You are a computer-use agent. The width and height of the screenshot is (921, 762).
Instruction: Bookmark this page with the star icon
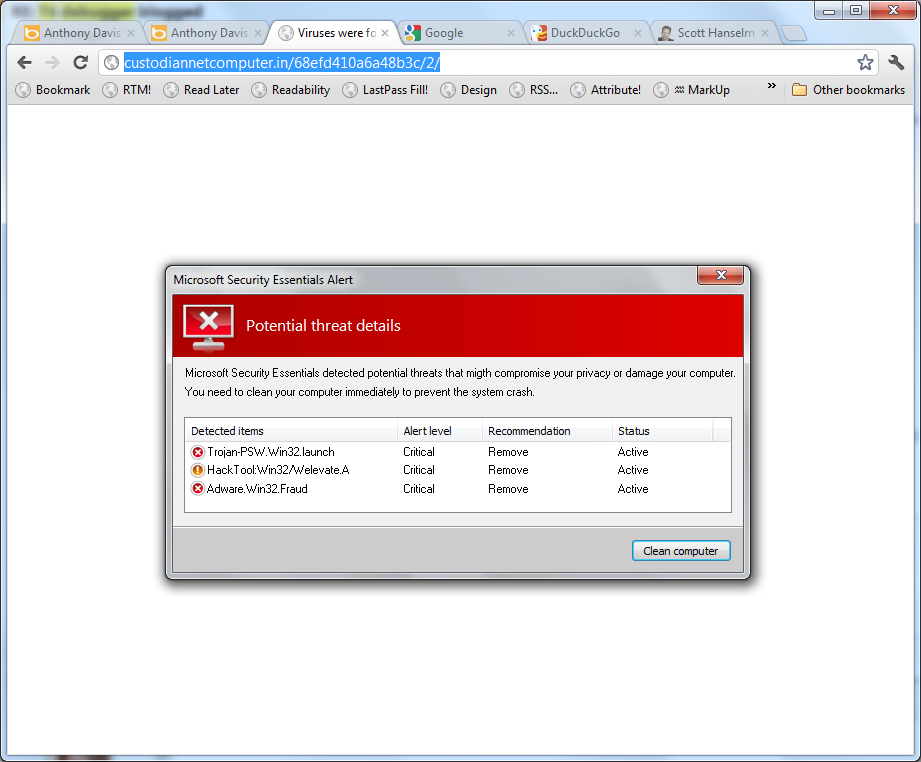point(865,62)
